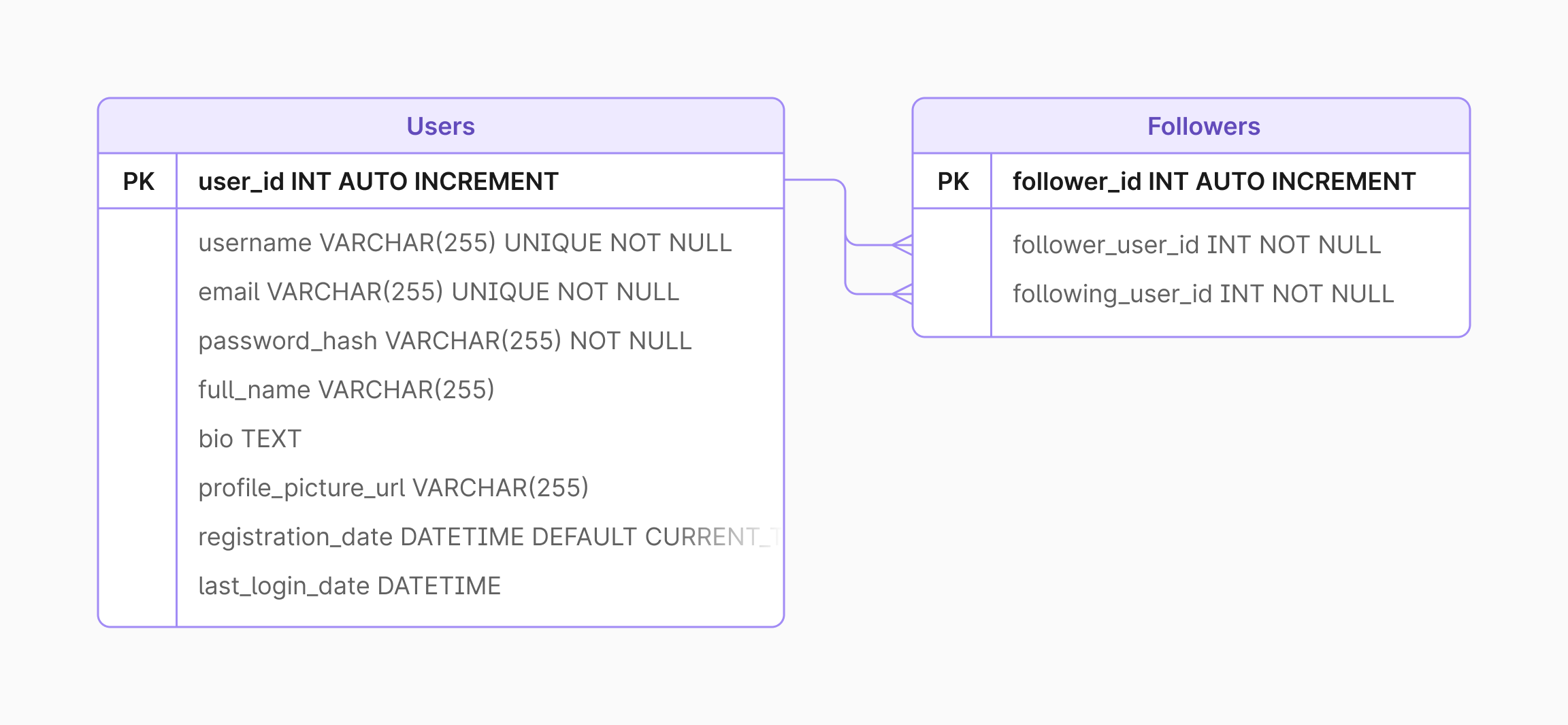Select the user_id INT AUTO INCREMENT field
This screenshot has height=725, width=1568.
378,182
